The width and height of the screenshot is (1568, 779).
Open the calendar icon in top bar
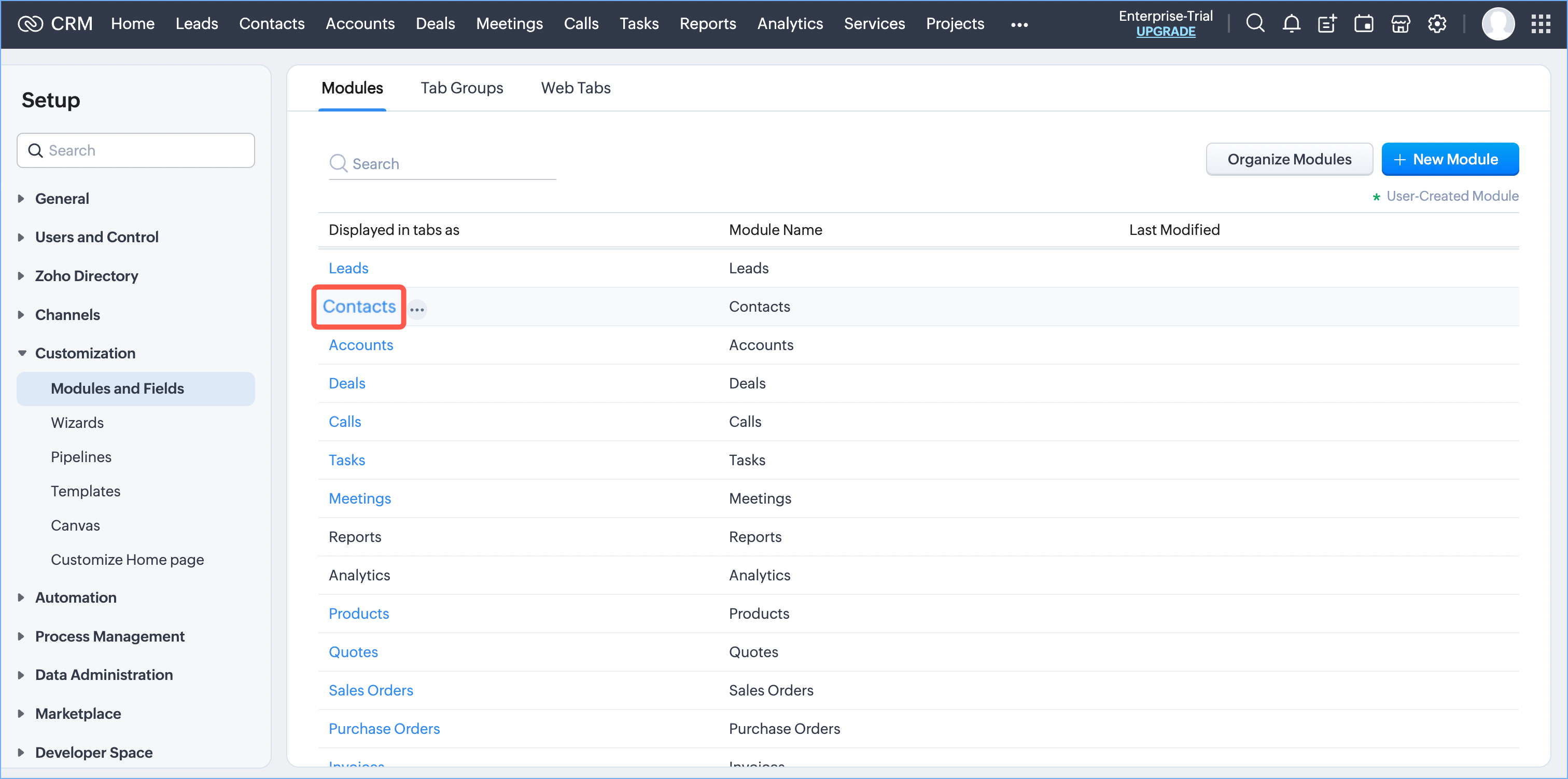[1364, 24]
